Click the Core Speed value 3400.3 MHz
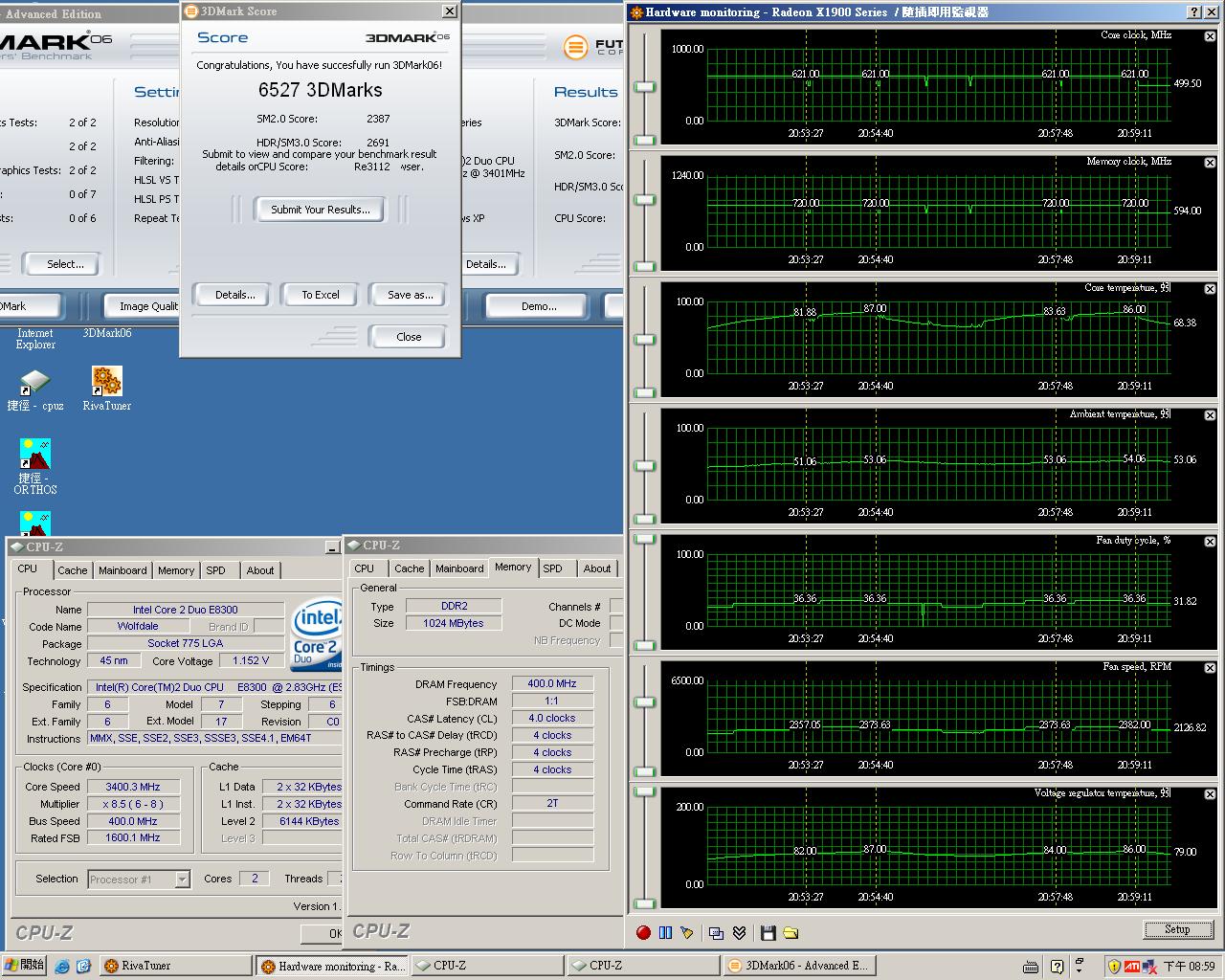The image size is (1225, 980). (x=132, y=787)
